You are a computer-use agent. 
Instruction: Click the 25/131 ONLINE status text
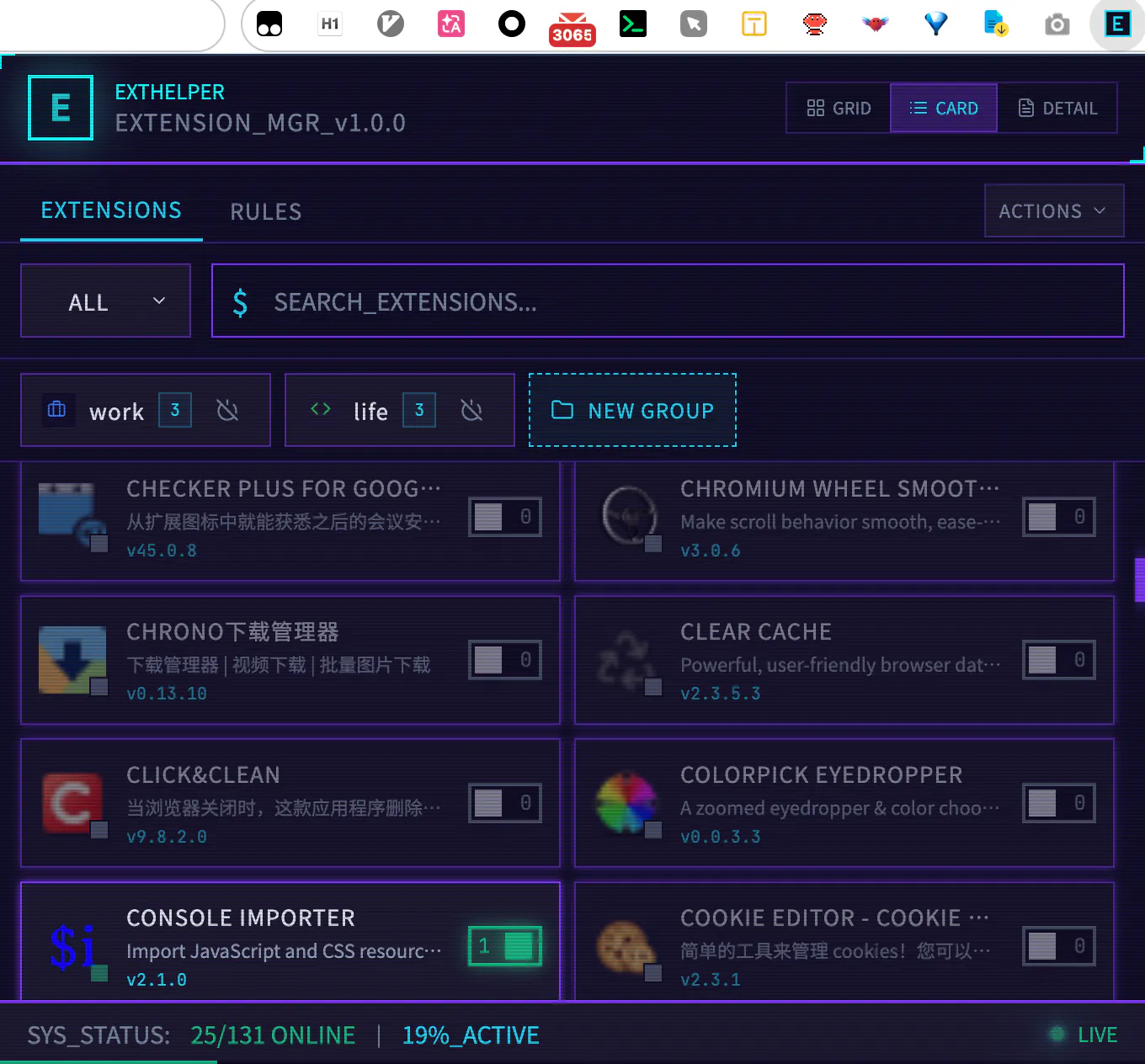coord(273,1035)
